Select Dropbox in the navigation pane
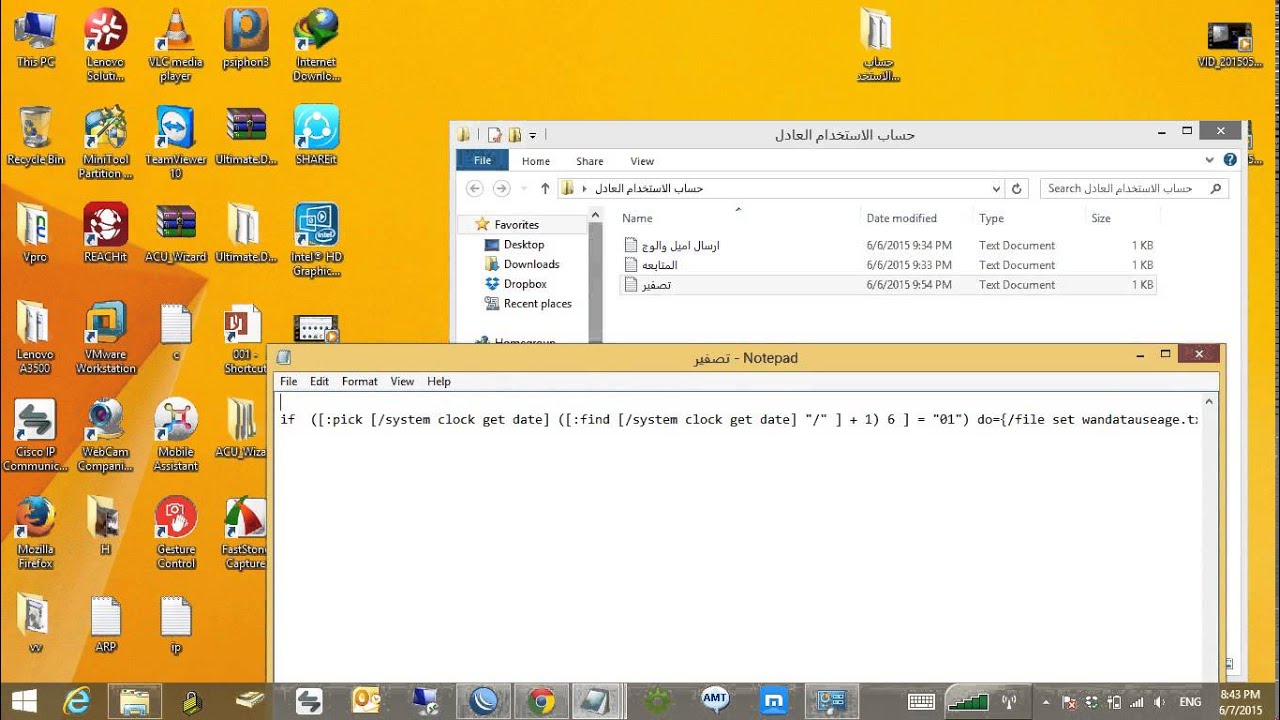 (x=525, y=284)
